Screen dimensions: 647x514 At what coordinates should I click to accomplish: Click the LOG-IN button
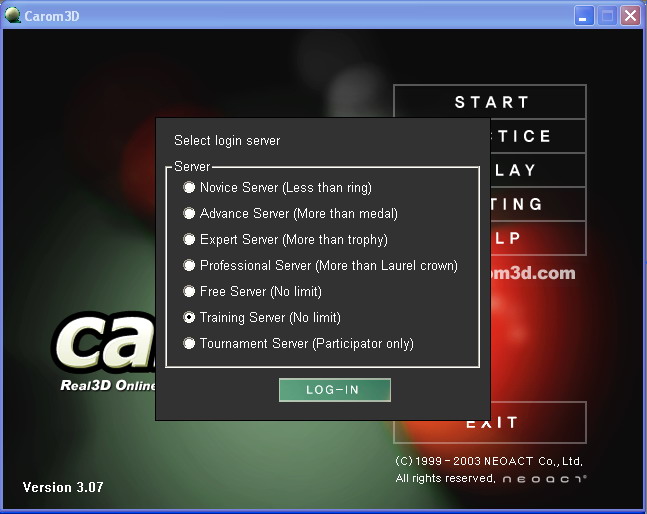pyautogui.click(x=335, y=390)
